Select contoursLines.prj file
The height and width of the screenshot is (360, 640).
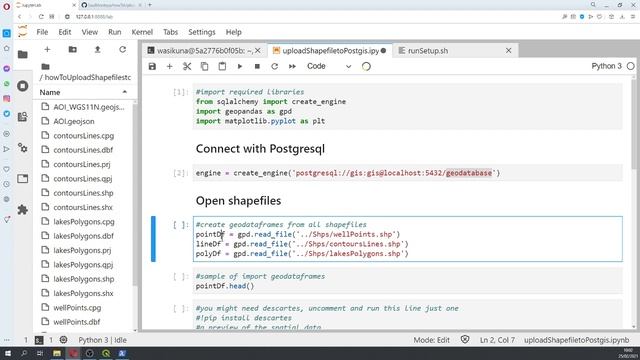click(84, 164)
